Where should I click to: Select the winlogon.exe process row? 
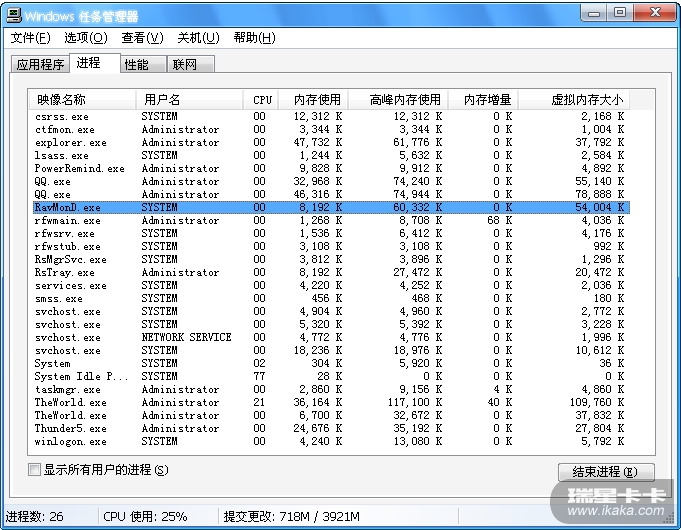coord(331,441)
